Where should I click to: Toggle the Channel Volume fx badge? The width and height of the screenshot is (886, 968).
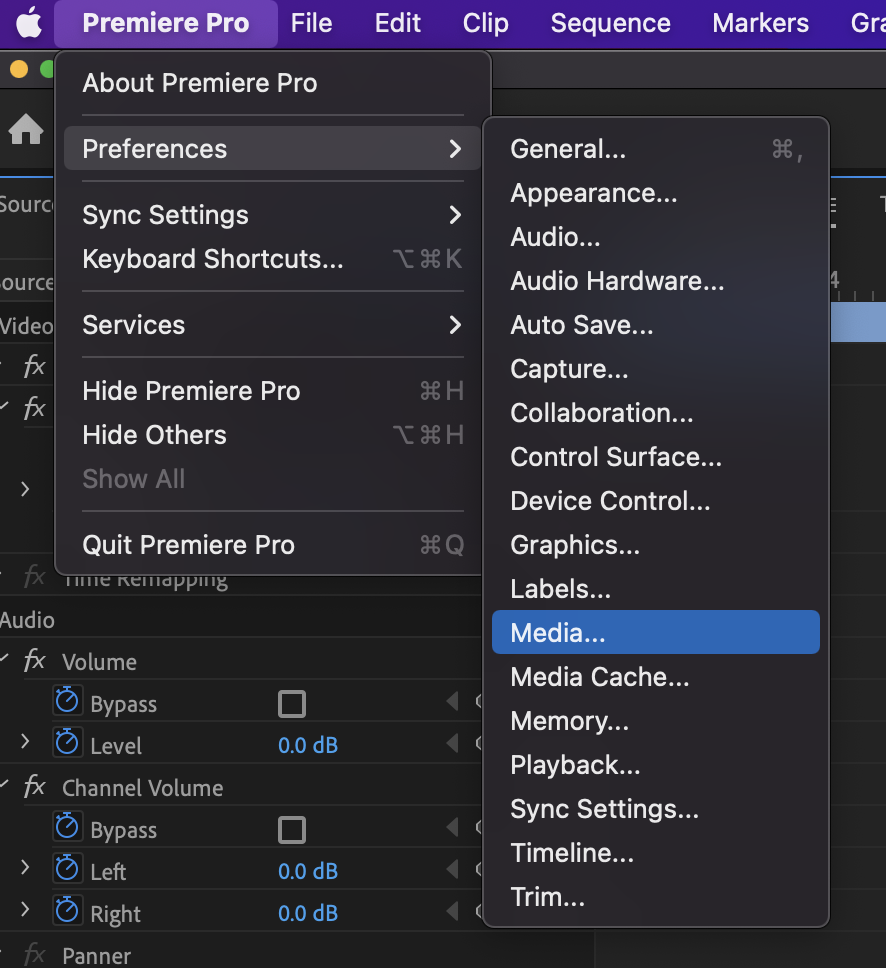point(35,787)
